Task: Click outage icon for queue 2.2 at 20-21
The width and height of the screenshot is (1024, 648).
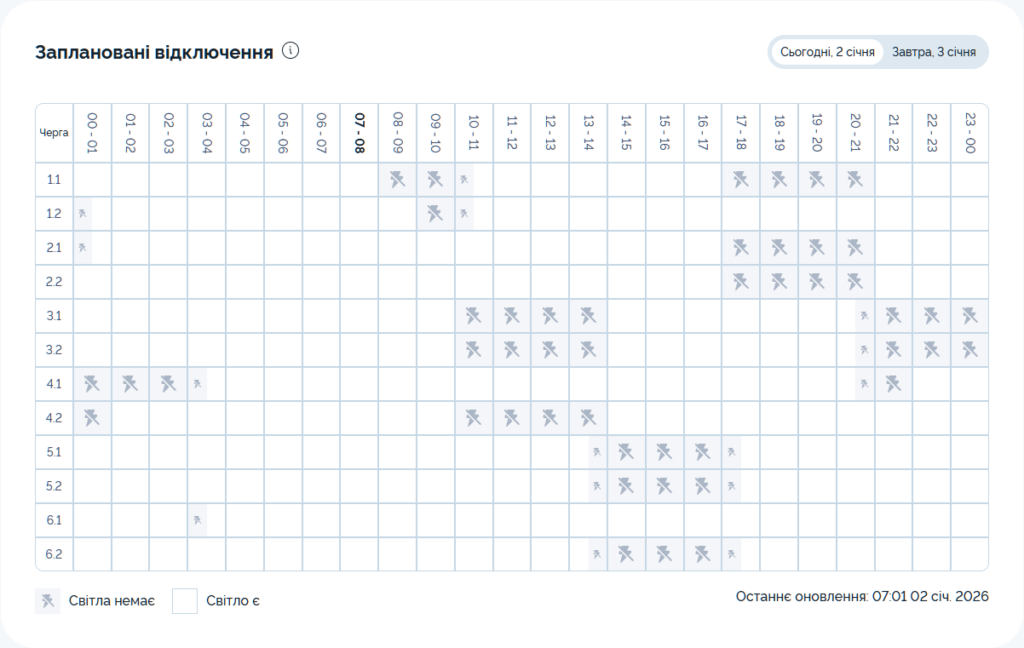Action: coord(855,282)
